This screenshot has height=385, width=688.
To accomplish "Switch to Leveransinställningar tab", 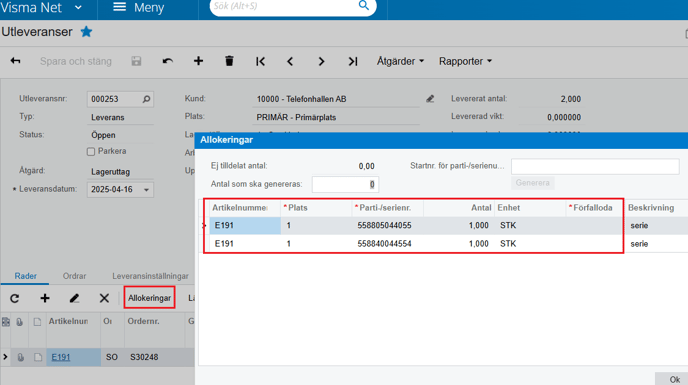I will click(x=150, y=276).
